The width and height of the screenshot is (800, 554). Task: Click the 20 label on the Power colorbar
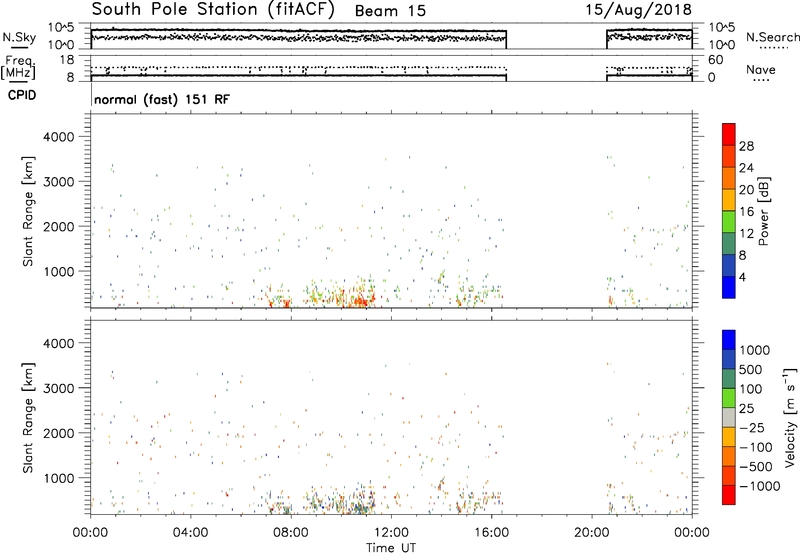point(746,190)
